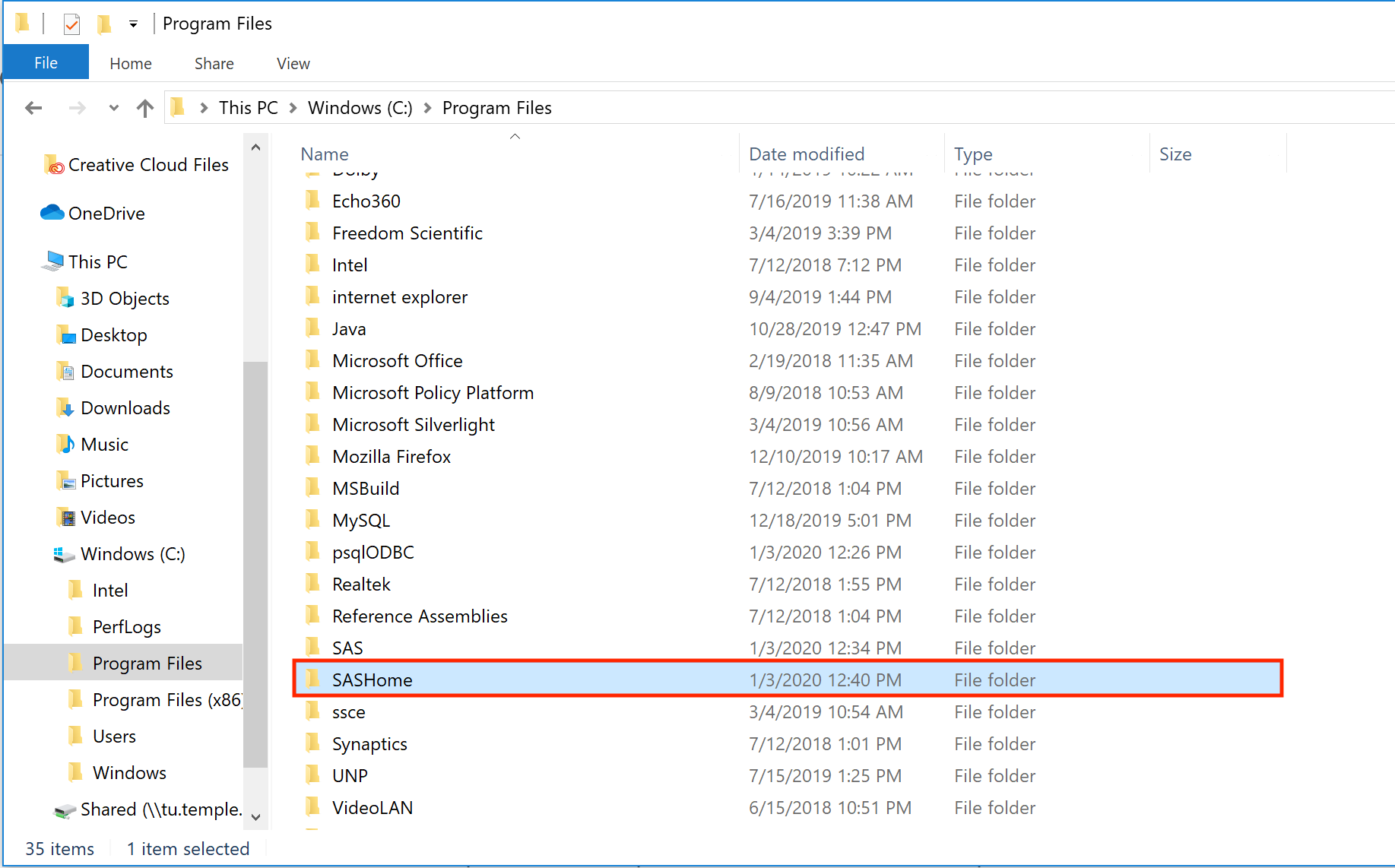The image size is (1395, 868).
Task: Click the Java folder icon
Action: click(x=312, y=328)
